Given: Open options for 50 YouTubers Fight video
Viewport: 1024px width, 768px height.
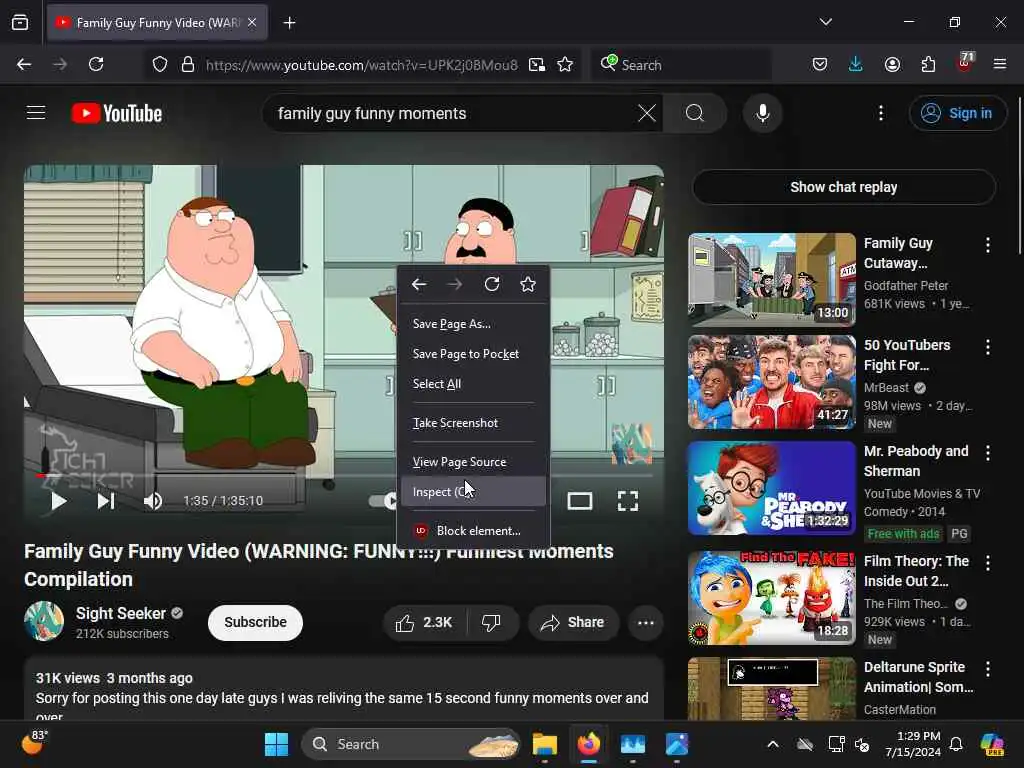Looking at the screenshot, I should coord(987,347).
